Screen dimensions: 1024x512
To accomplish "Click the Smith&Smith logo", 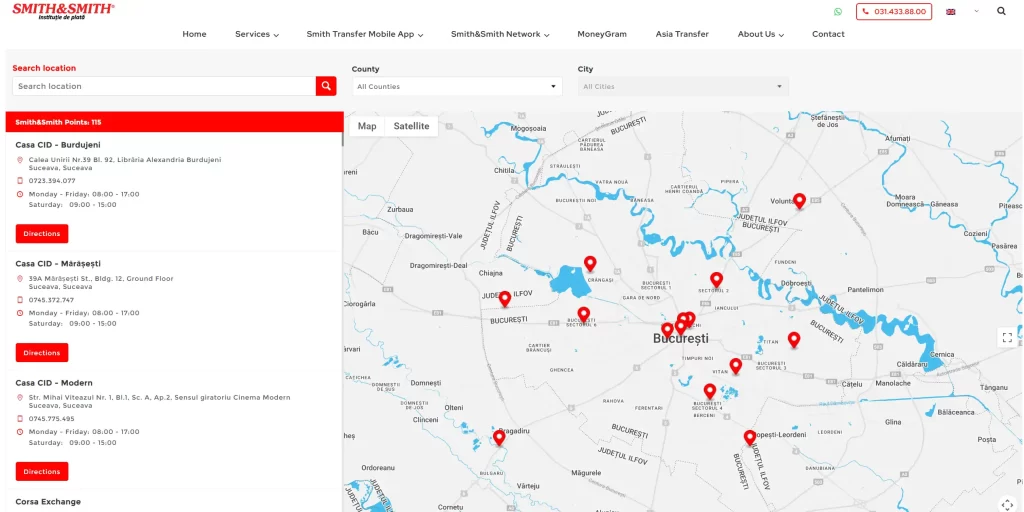I will coord(63,10).
